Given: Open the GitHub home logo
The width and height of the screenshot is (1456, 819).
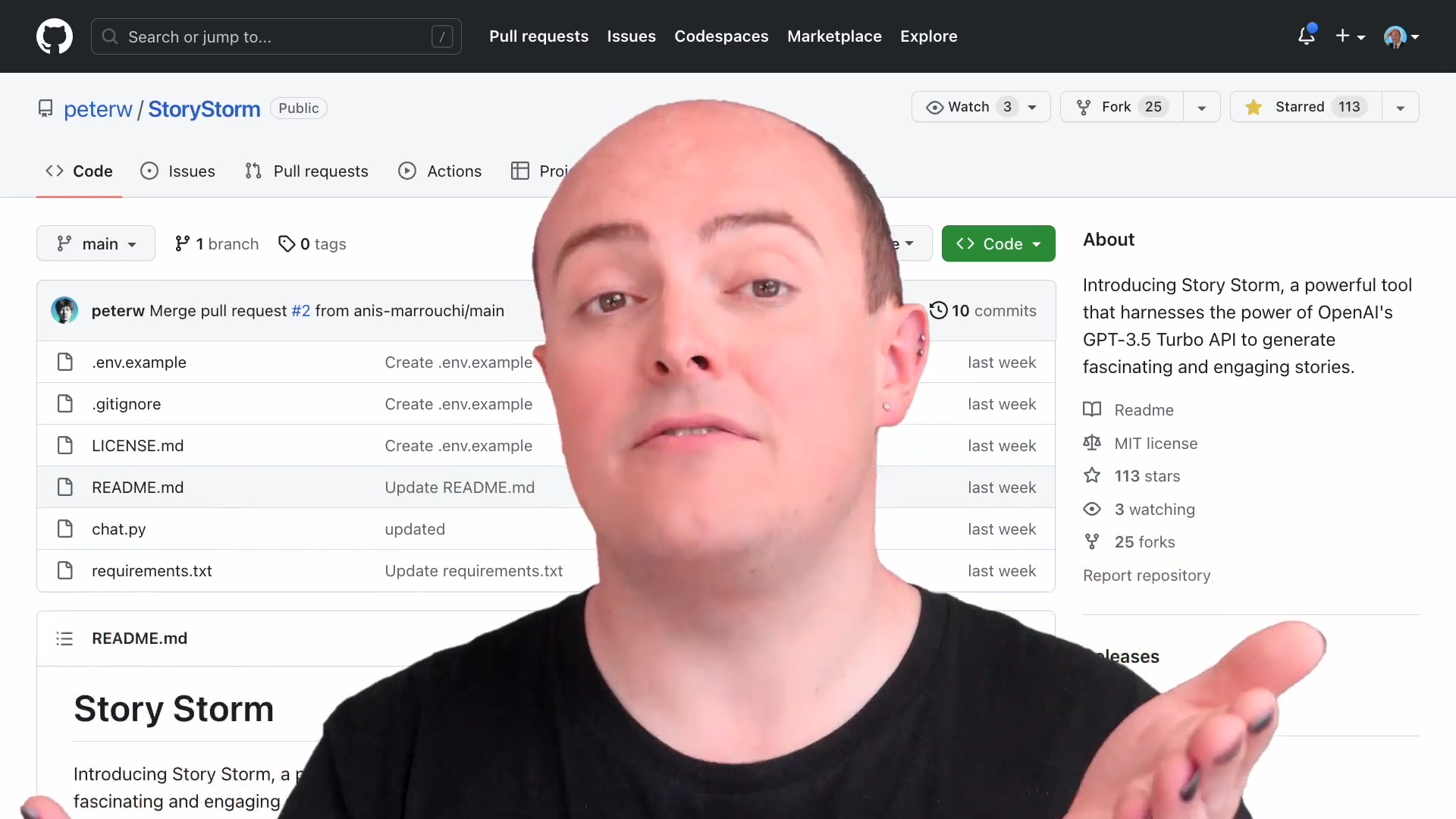Looking at the screenshot, I should pos(55,36).
